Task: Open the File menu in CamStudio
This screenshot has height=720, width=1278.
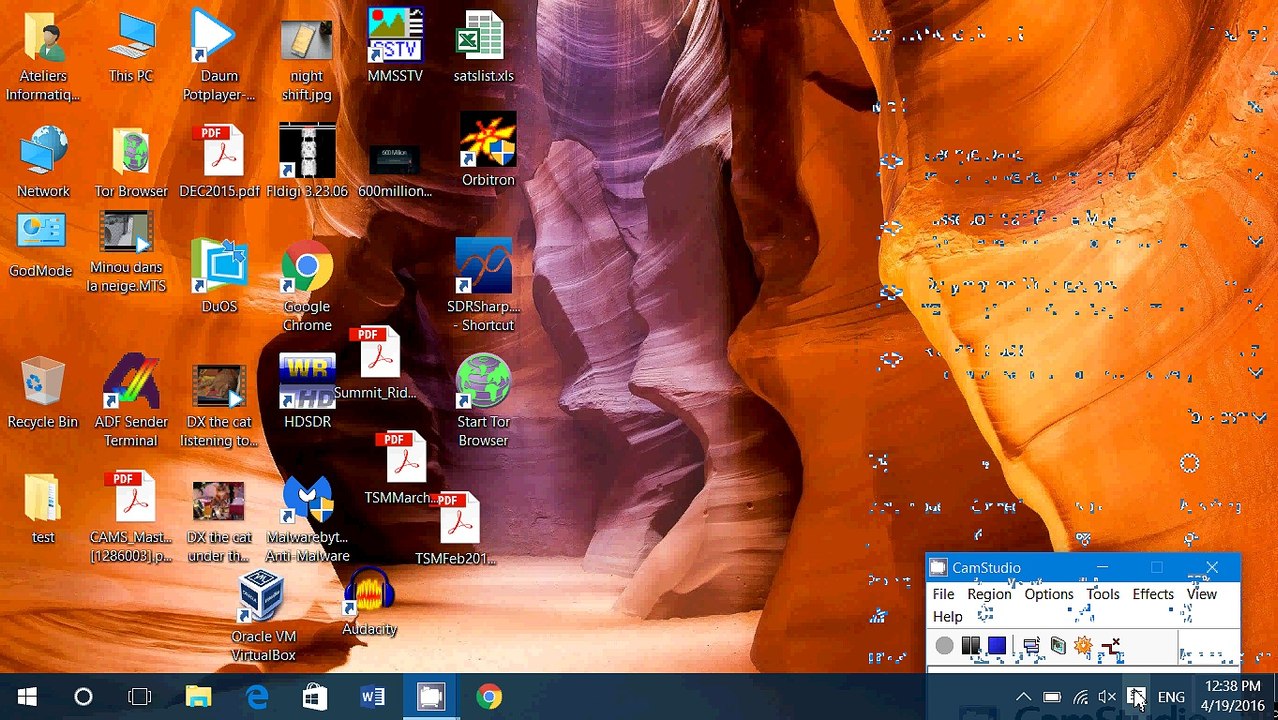Action: (943, 594)
